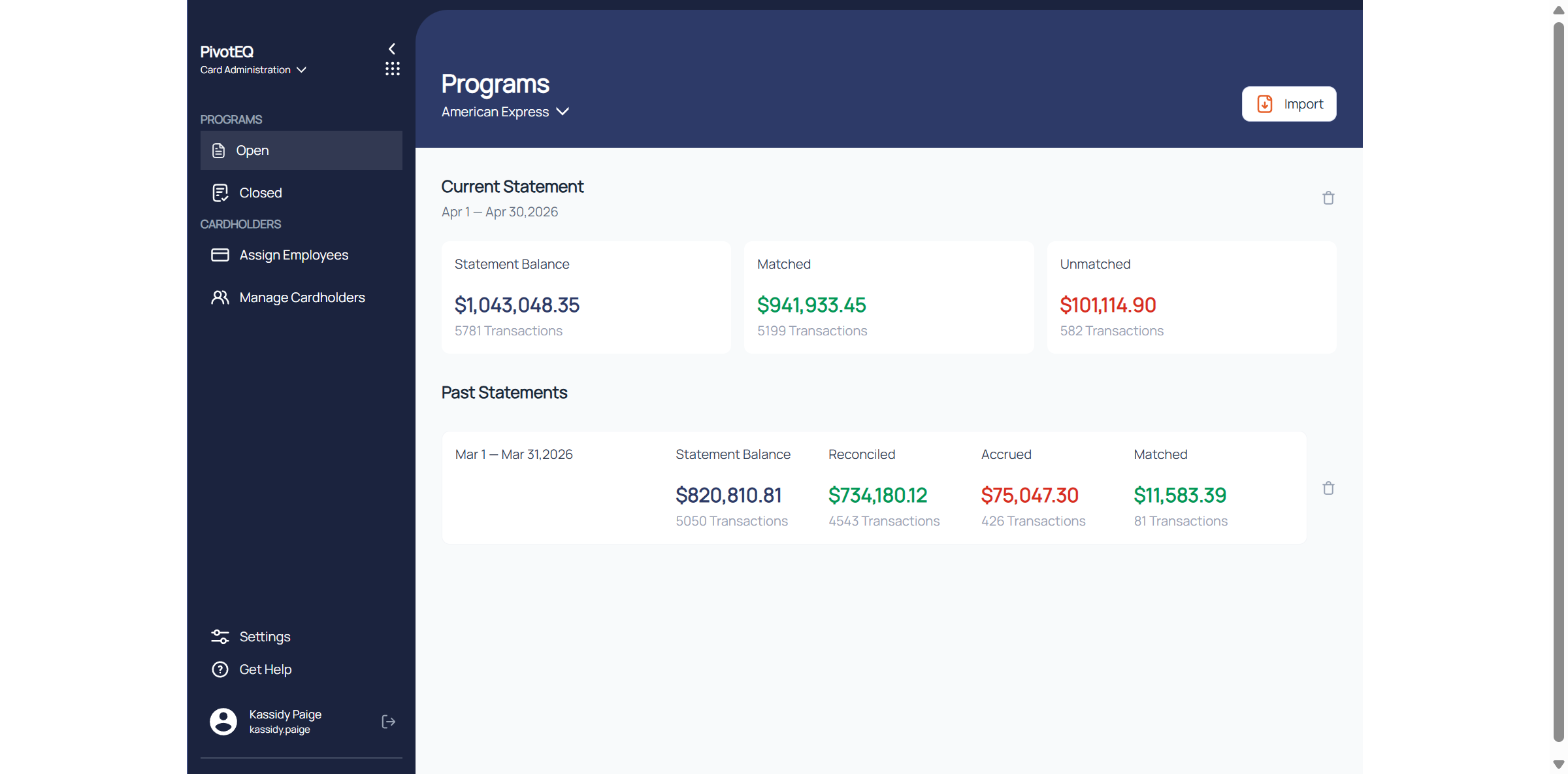This screenshot has height=774, width=1568.
Task: Click the Assign Employees card icon
Action: 220,255
